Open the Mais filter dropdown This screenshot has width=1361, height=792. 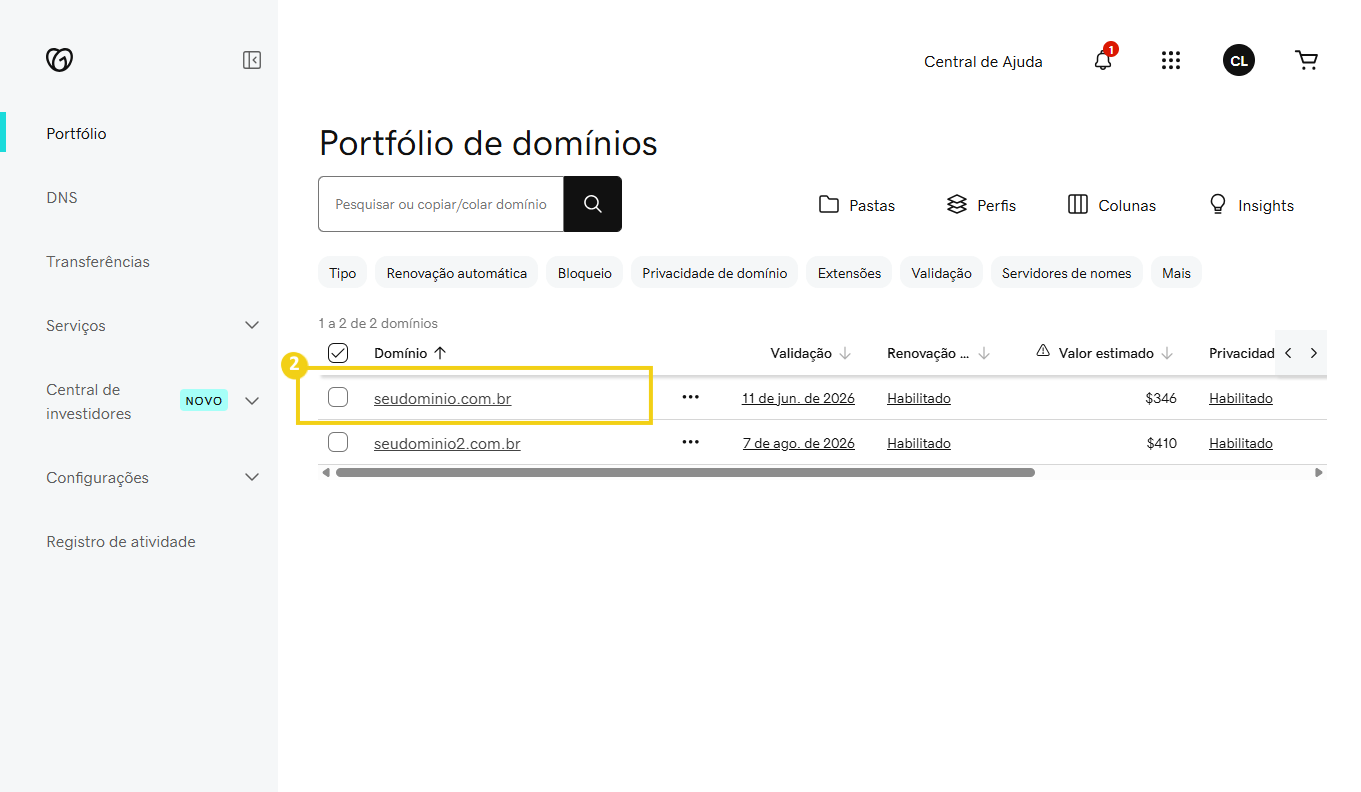pos(1176,272)
